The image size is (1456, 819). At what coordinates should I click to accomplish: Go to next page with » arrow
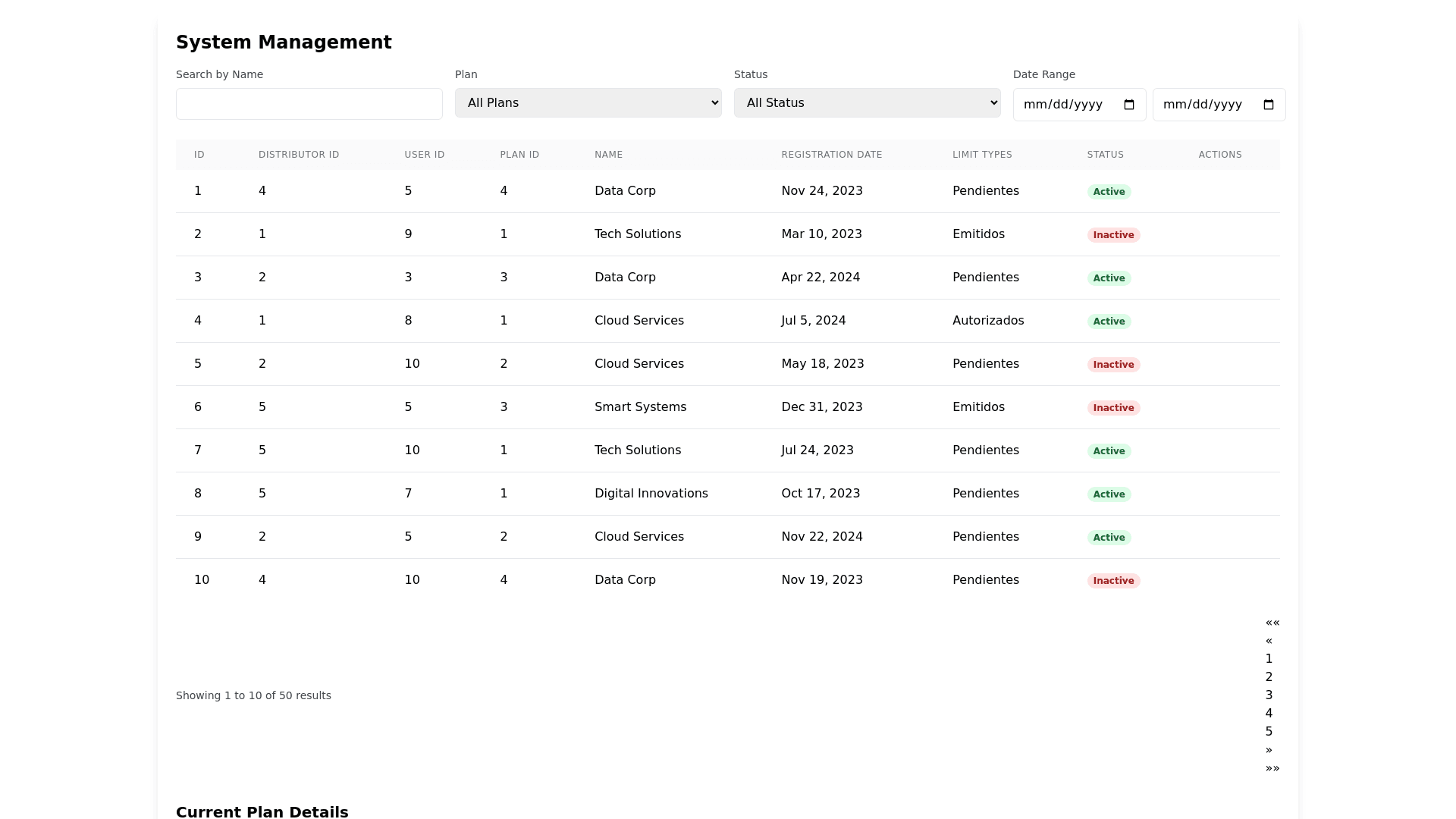1269,750
